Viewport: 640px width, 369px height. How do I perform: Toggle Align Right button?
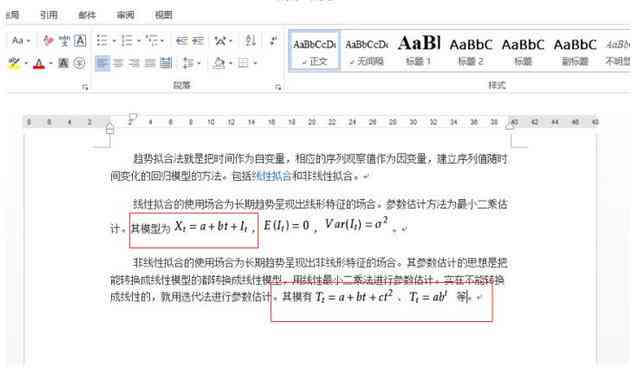click(x=134, y=63)
